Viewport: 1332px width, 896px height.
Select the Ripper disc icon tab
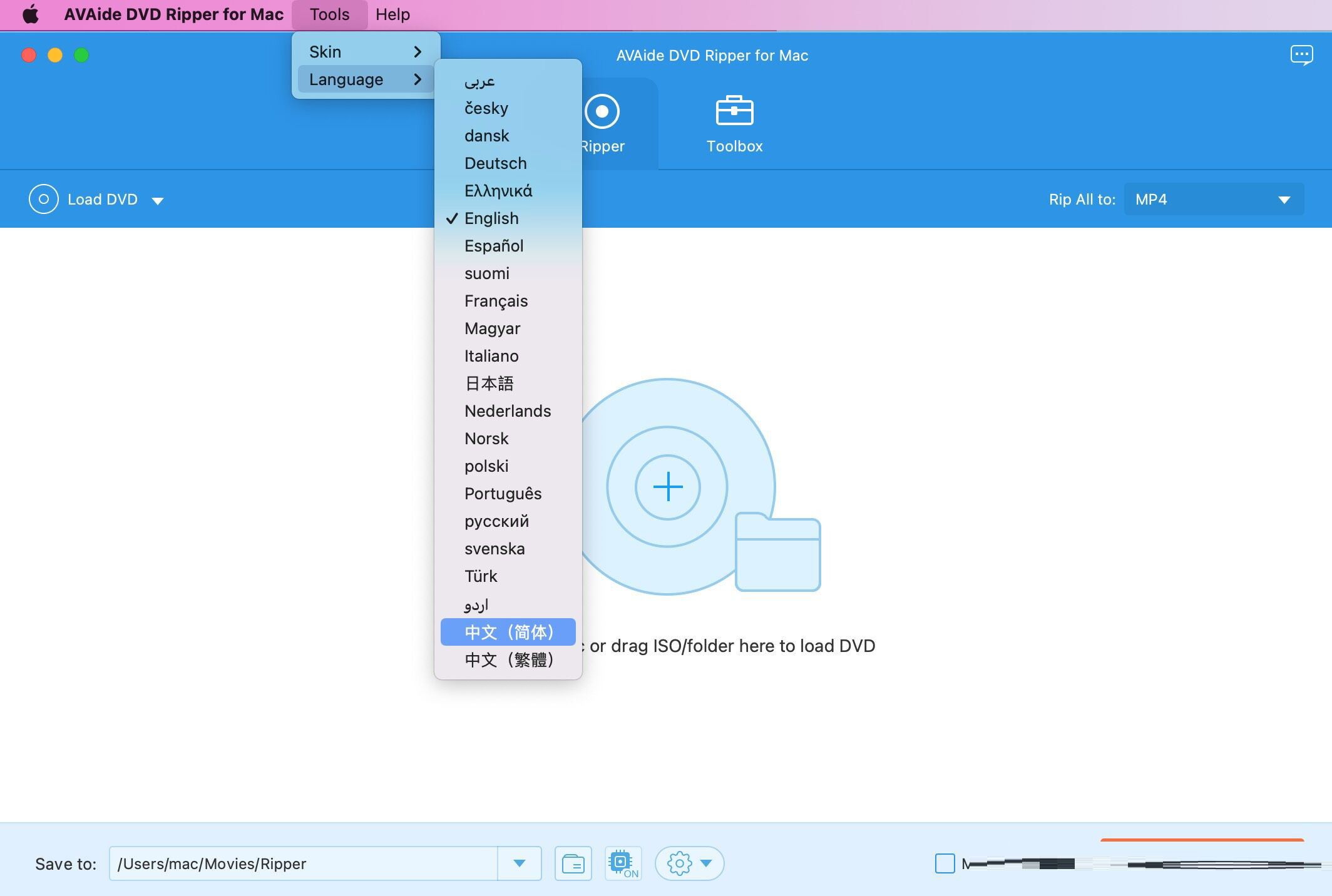[x=602, y=111]
